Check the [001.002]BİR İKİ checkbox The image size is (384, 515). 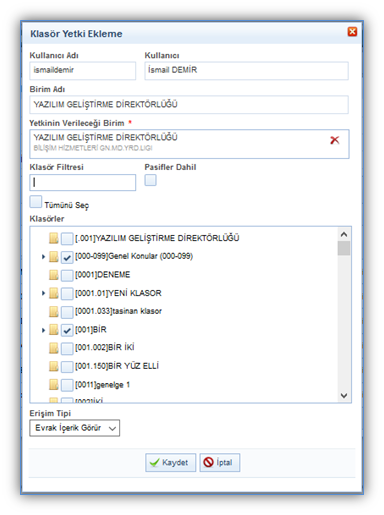(x=67, y=348)
